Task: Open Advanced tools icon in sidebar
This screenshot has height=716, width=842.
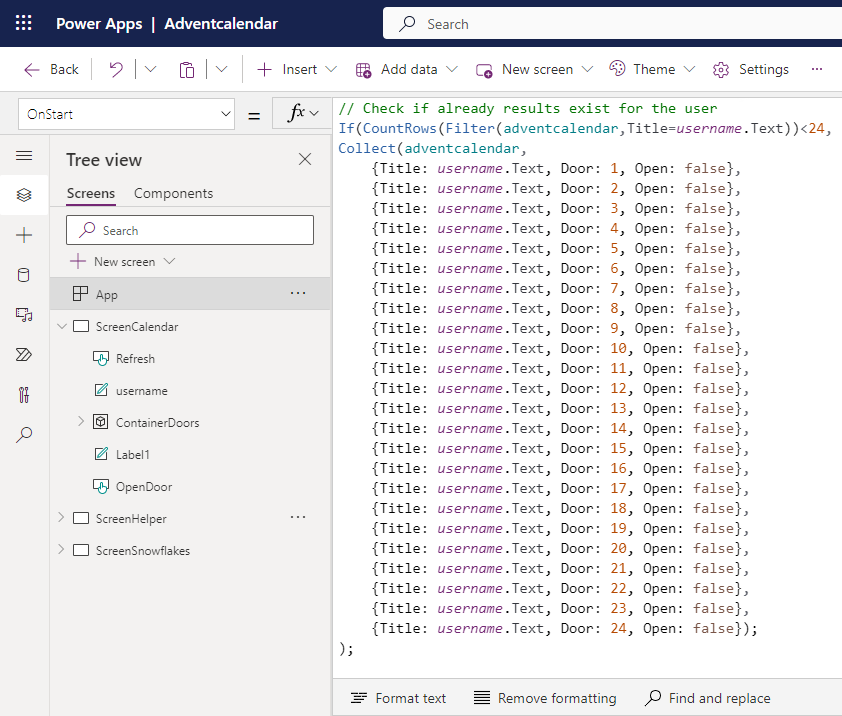Action: tap(24, 395)
